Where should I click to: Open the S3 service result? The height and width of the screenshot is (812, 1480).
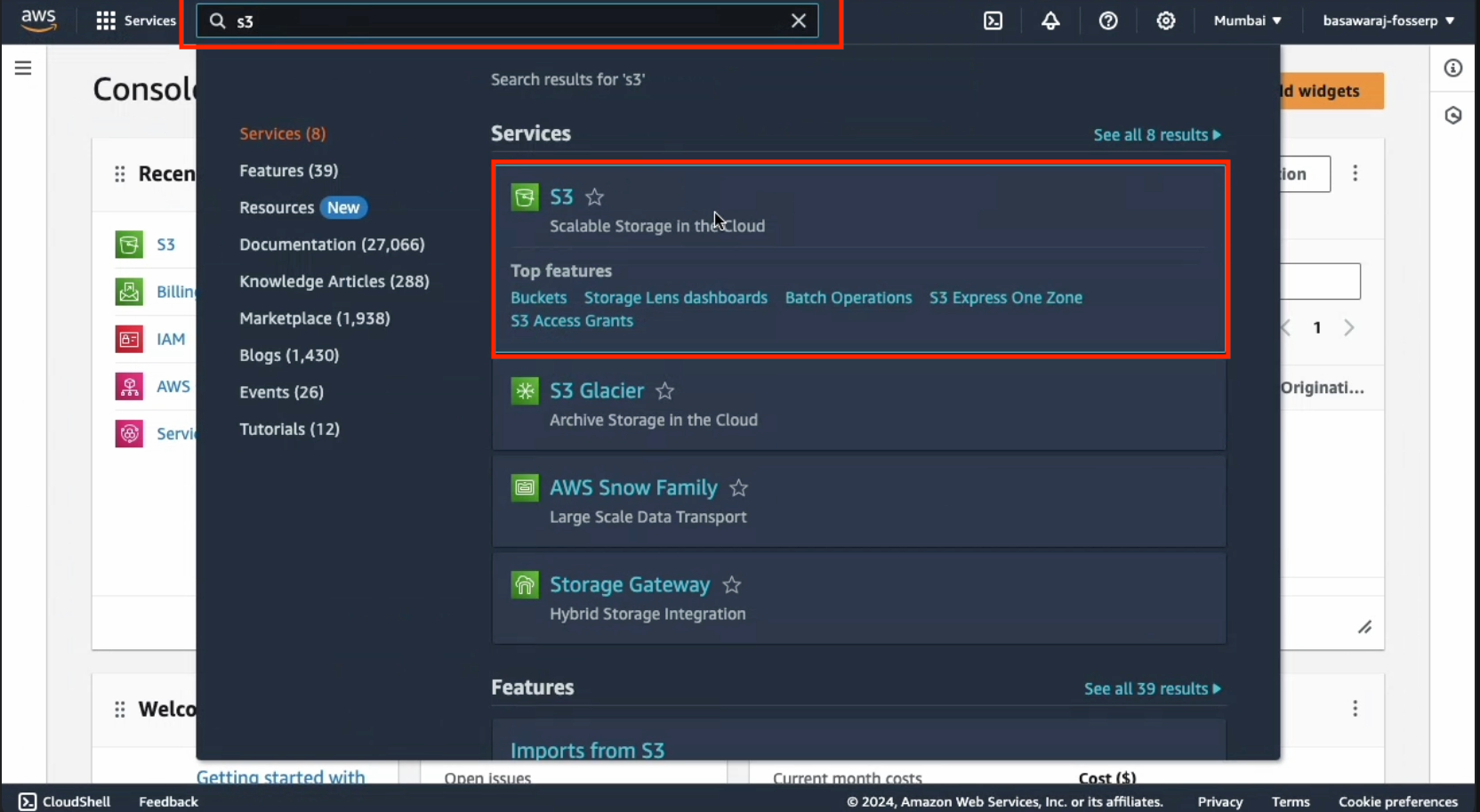pyautogui.click(x=561, y=197)
